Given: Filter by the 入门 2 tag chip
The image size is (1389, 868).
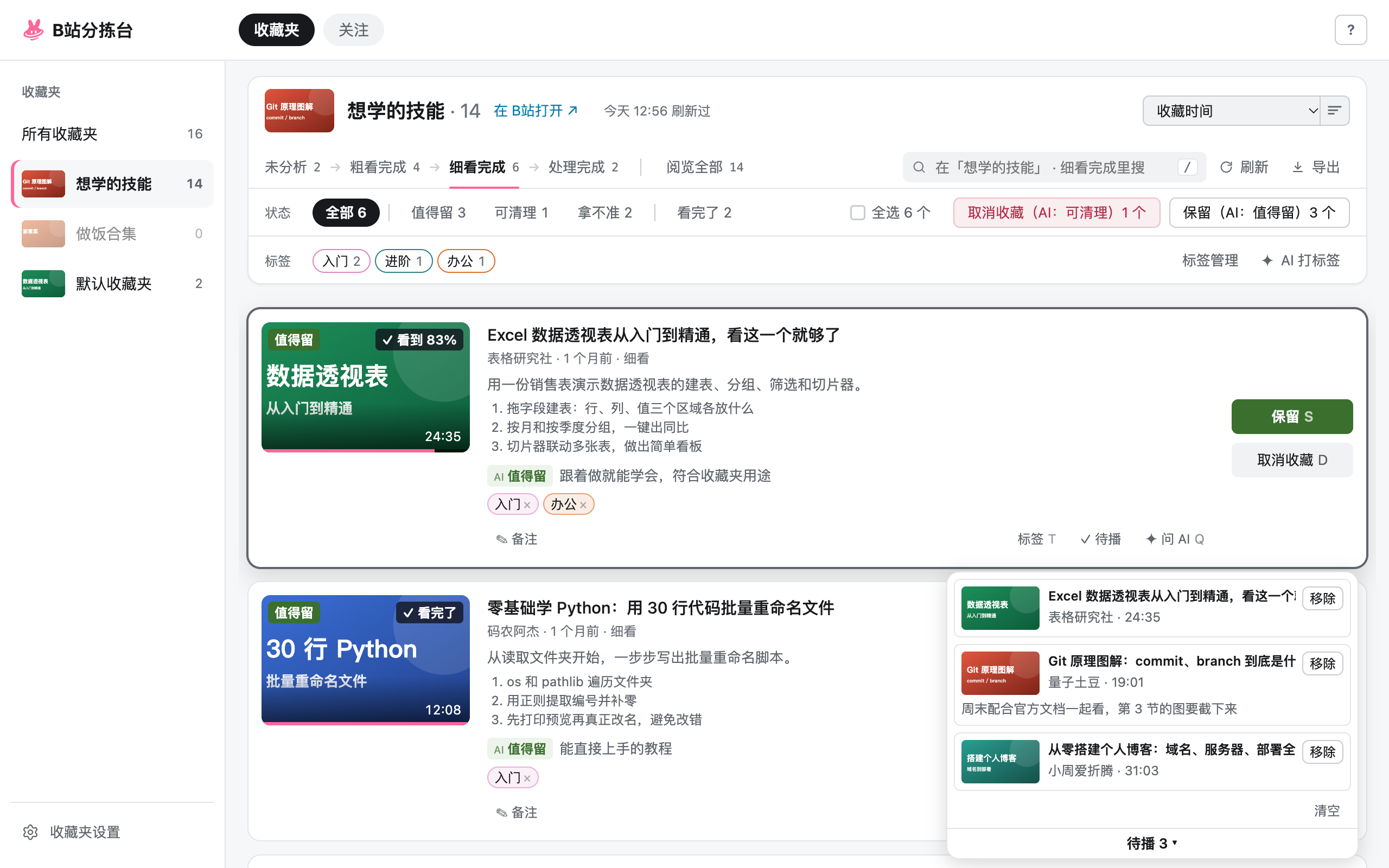Looking at the screenshot, I should (341, 261).
